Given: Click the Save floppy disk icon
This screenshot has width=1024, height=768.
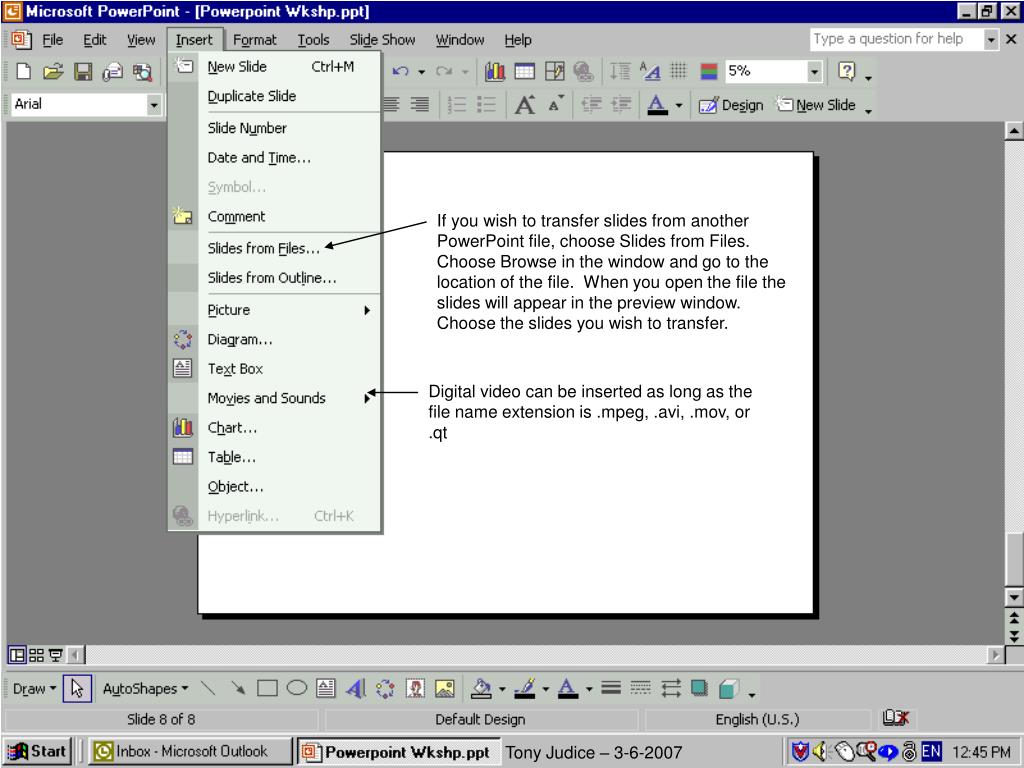Looking at the screenshot, I should click(x=83, y=71).
